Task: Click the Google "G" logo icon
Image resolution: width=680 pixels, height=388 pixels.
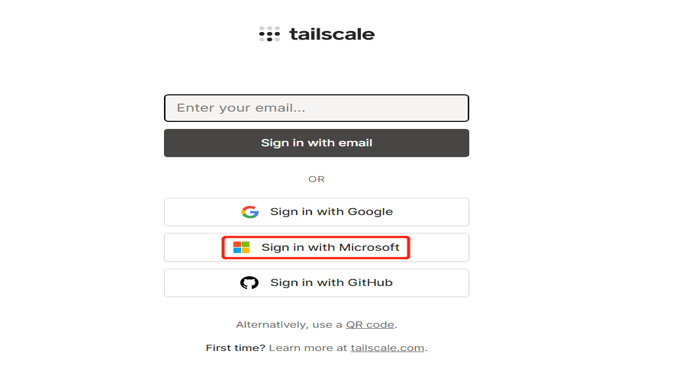Action: (250, 212)
